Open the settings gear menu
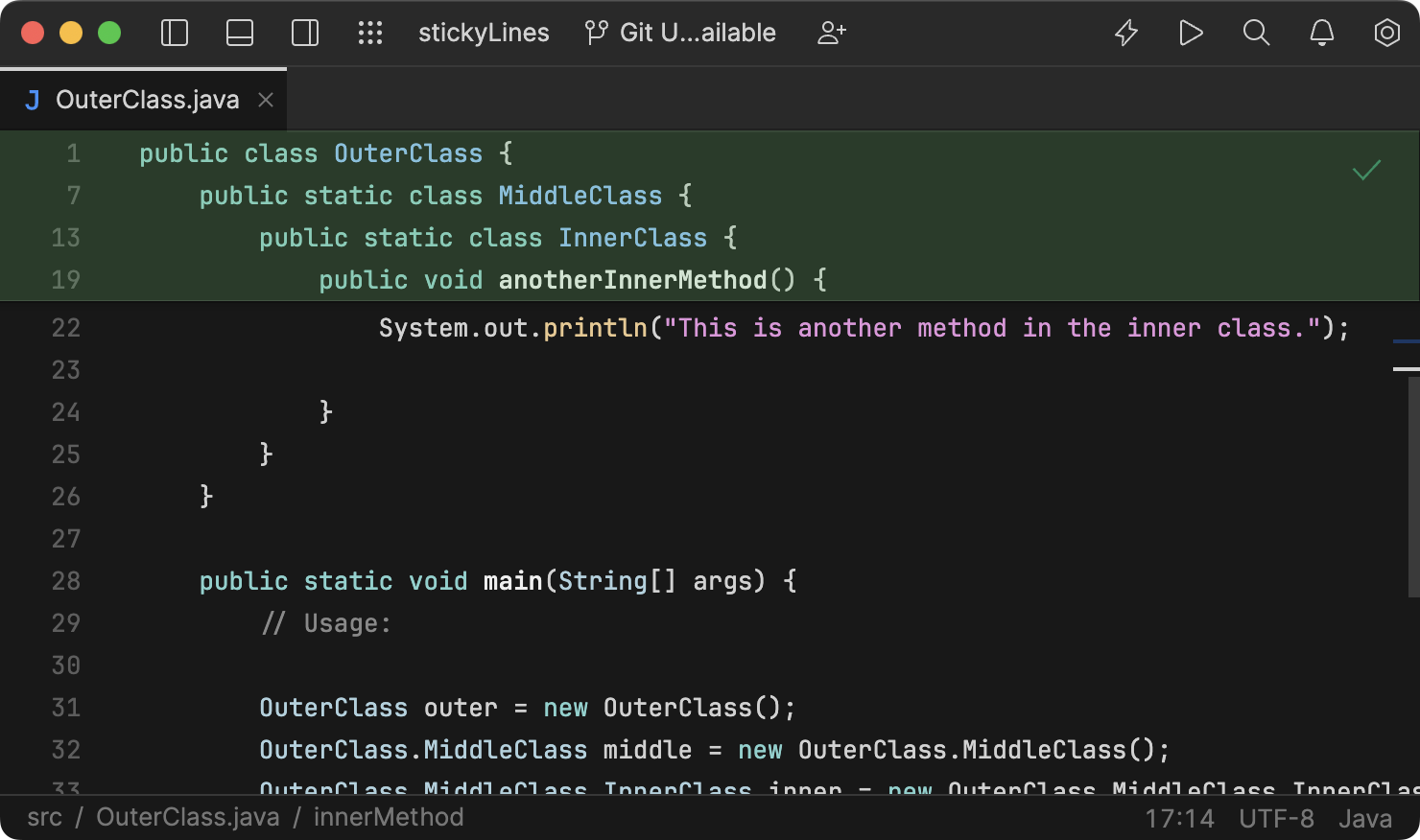1420x840 pixels. (1386, 33)
